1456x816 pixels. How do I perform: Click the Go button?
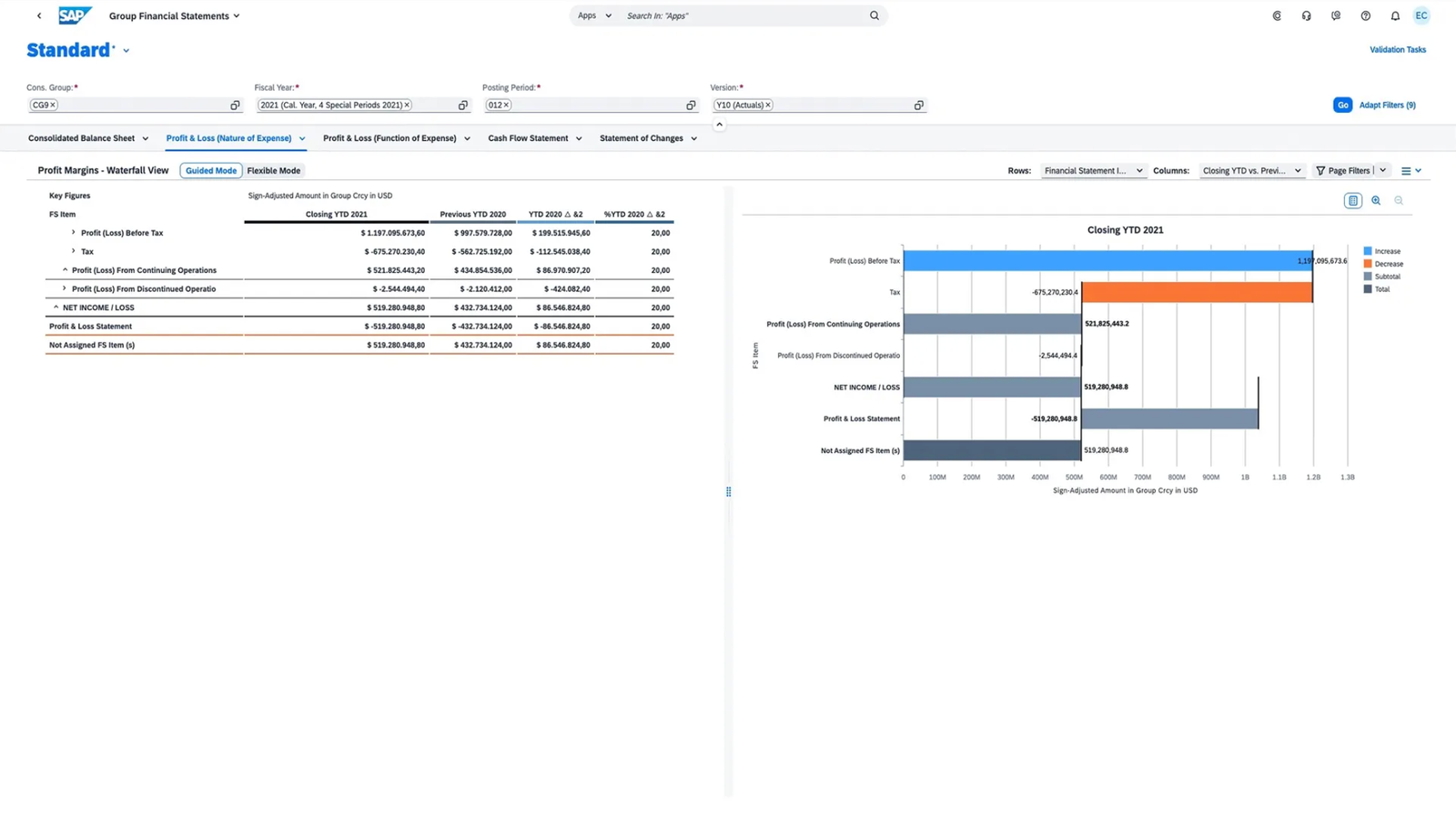pos(1342,105)
